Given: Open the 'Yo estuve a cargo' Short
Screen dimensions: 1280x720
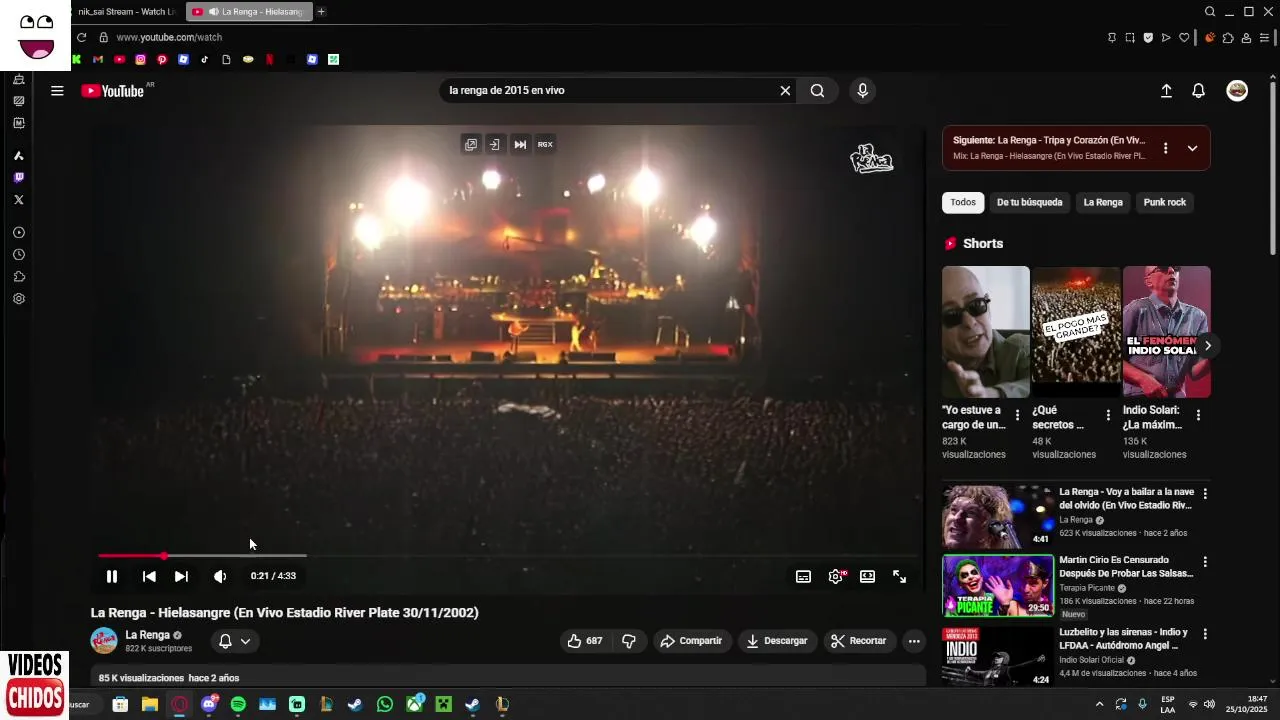Looking at the screenshot, I should (x=985, y=332).
